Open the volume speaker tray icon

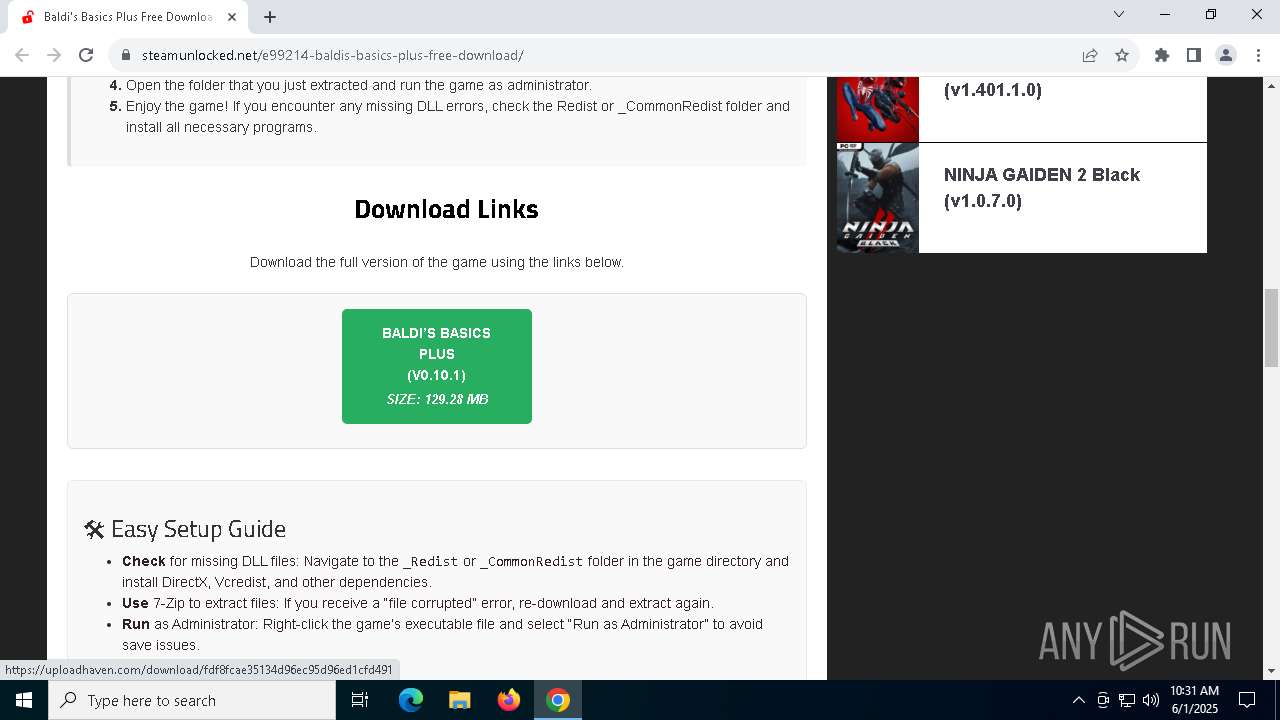[1151, 700]
